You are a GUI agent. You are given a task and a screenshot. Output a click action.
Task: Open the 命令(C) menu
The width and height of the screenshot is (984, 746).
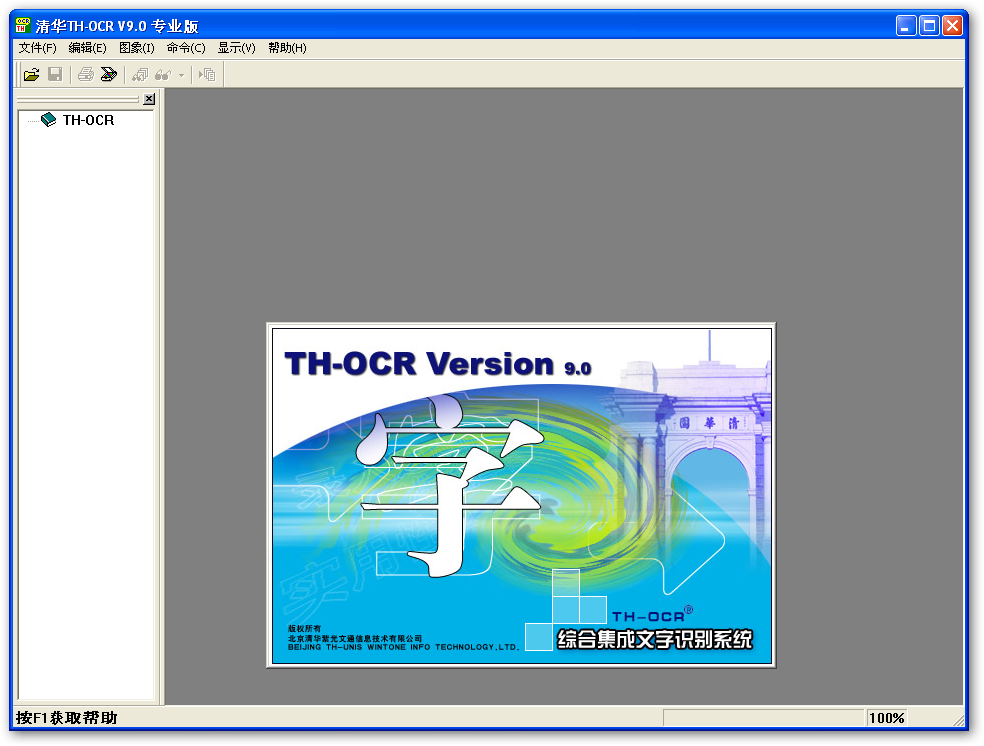click(x=186, y=48)
